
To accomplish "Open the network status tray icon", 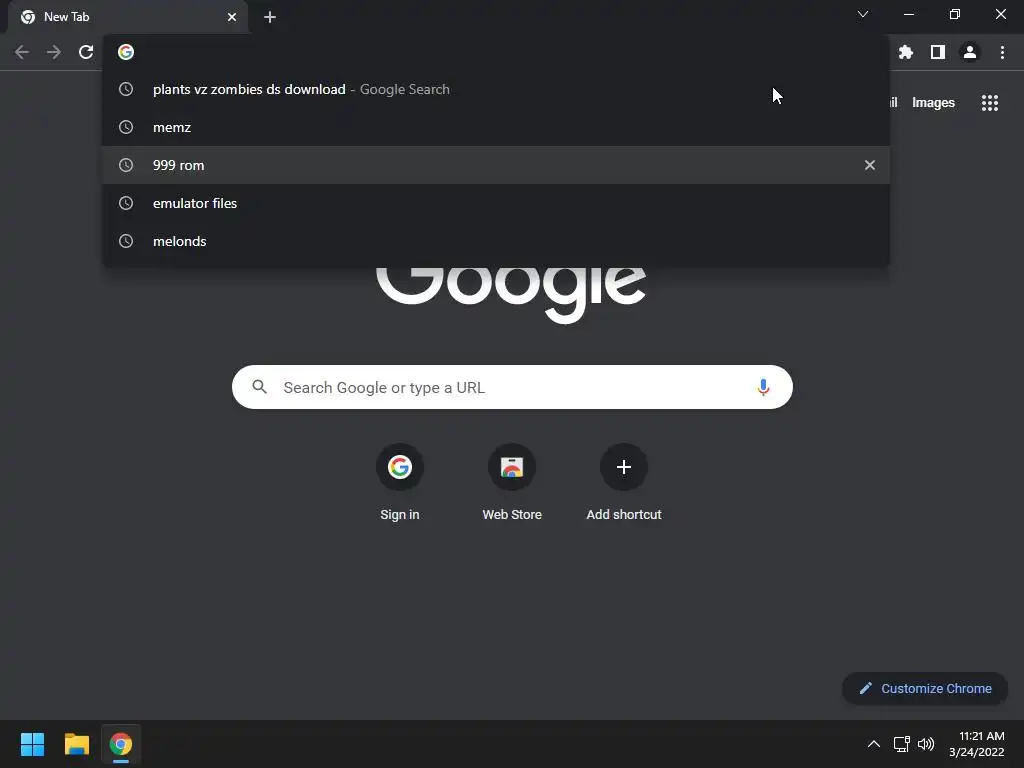I will pos(902,744).
